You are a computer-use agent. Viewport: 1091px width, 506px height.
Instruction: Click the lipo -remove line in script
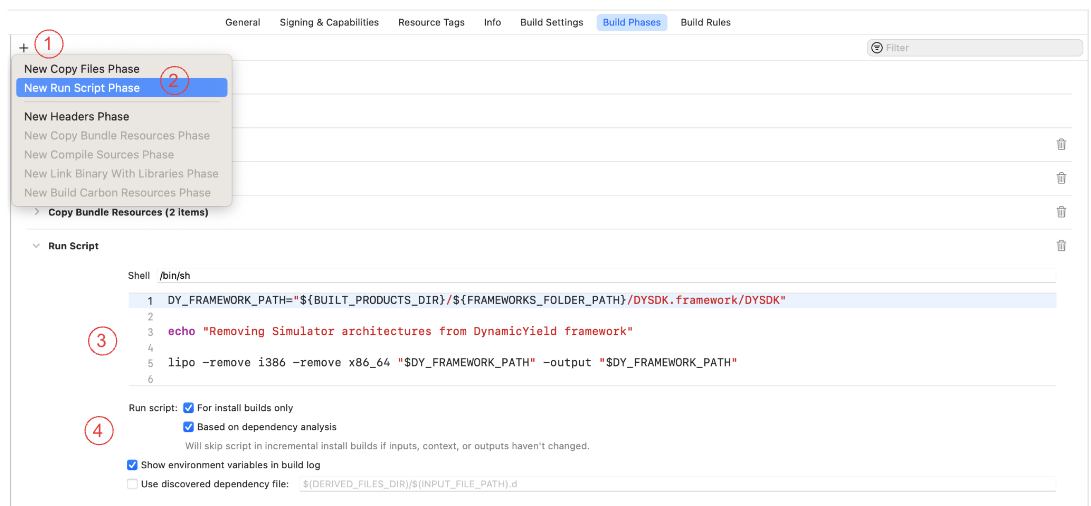pos(452,363)
